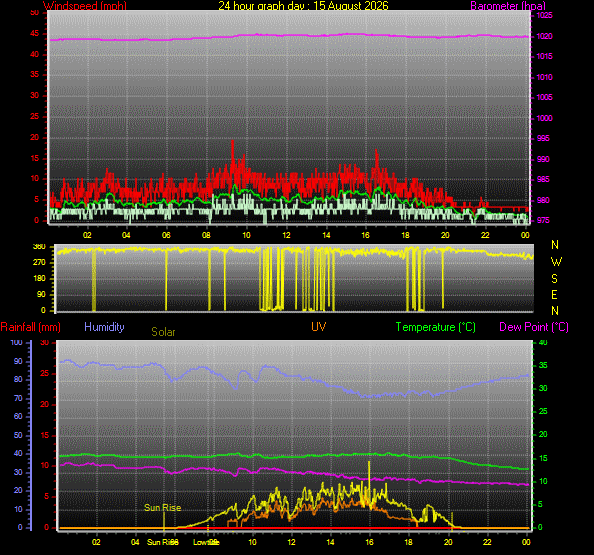Viewport: 594px width, 555px height.
Task: Click the 100 mark on the blue humidity axis
Action: [16, 342]
